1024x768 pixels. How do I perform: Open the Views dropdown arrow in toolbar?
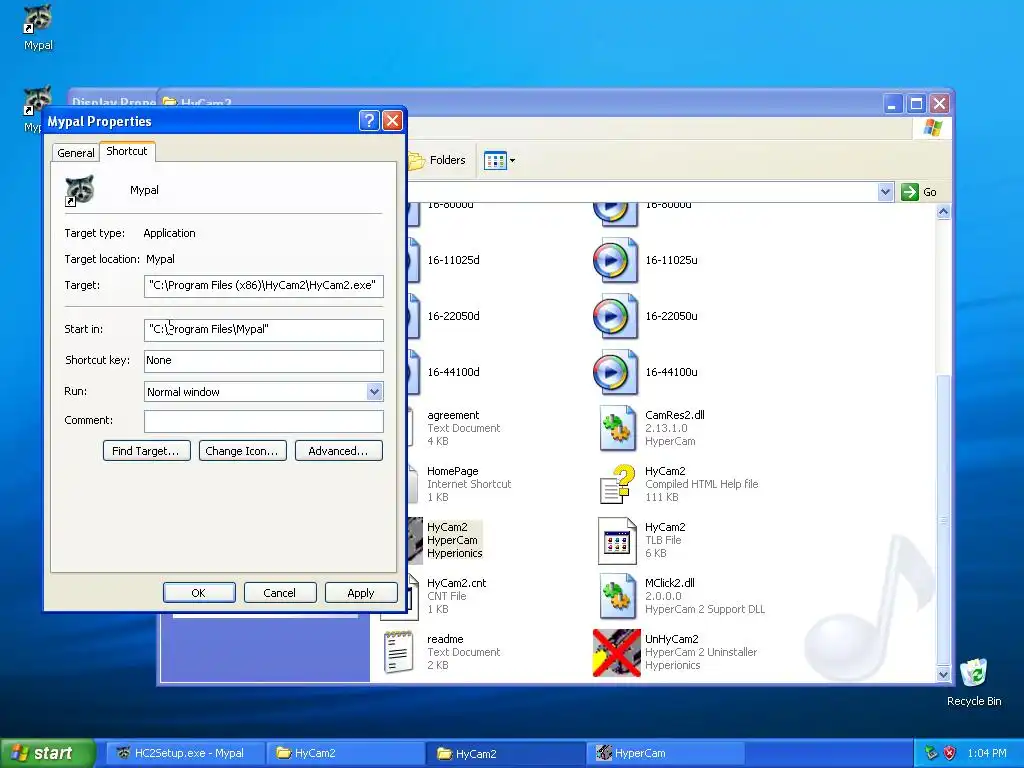point(512,161)
